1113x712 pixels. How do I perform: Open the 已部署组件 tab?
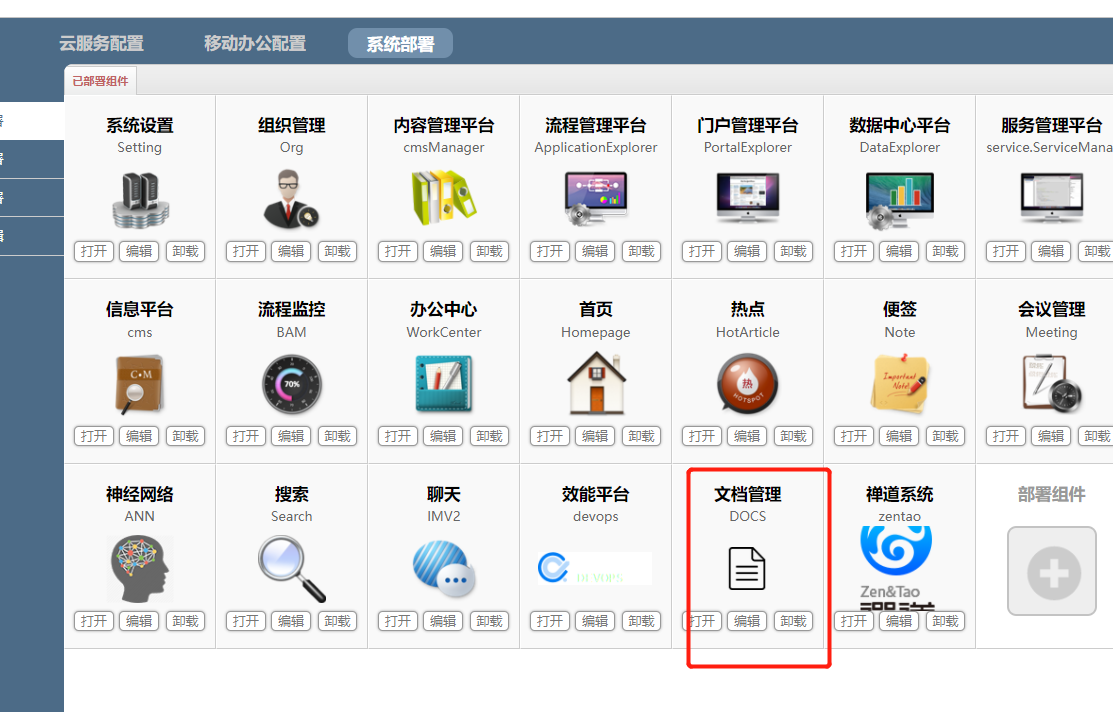(101, 81)
